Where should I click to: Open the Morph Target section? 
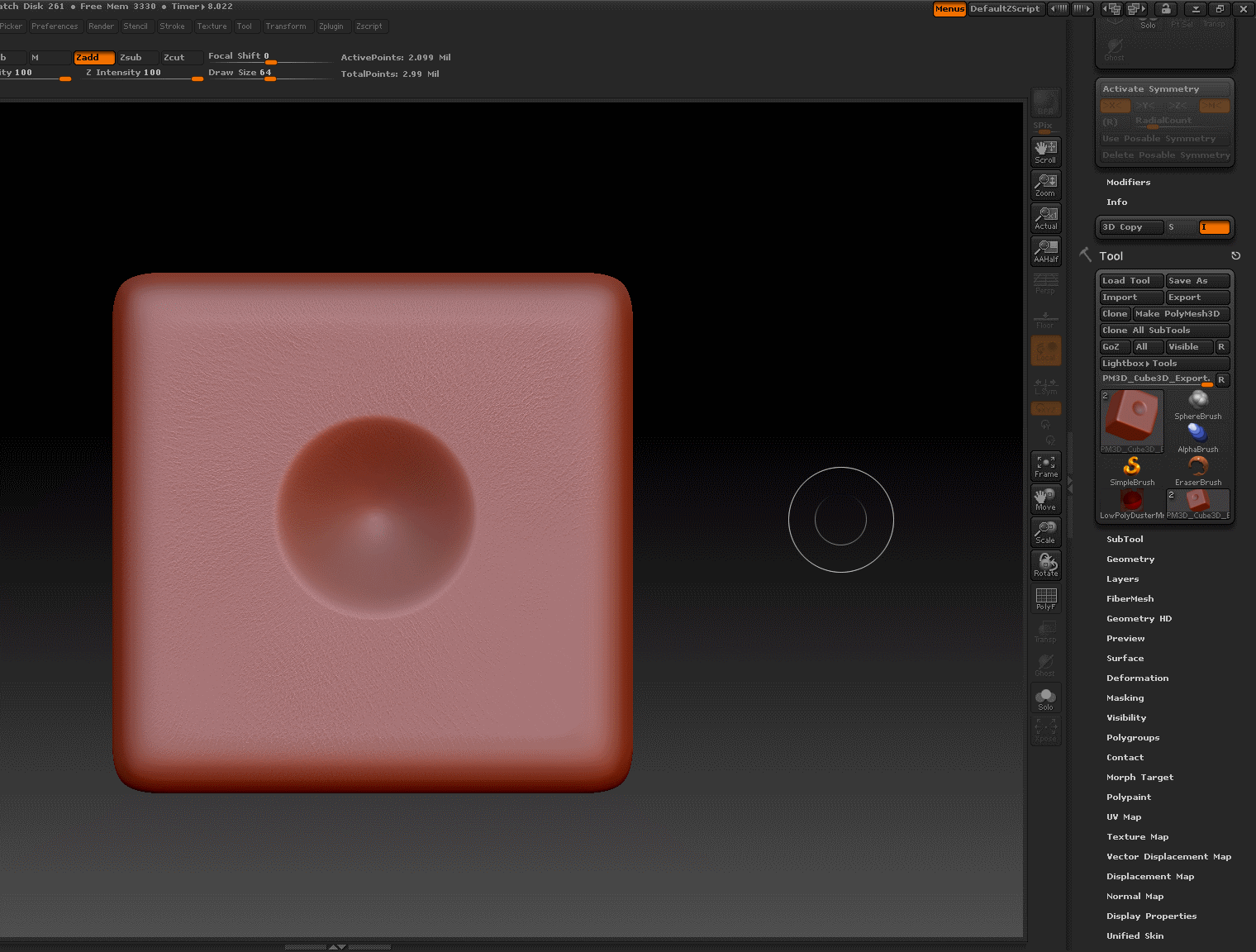(x=1139, y=777)
